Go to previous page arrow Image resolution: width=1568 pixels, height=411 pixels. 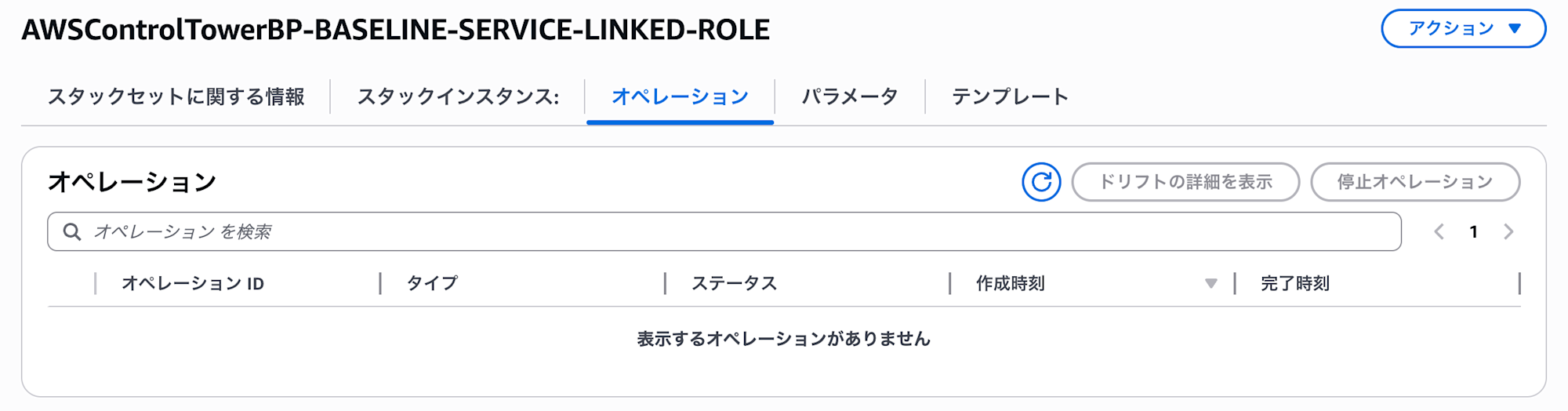[x=1439, y=232]
